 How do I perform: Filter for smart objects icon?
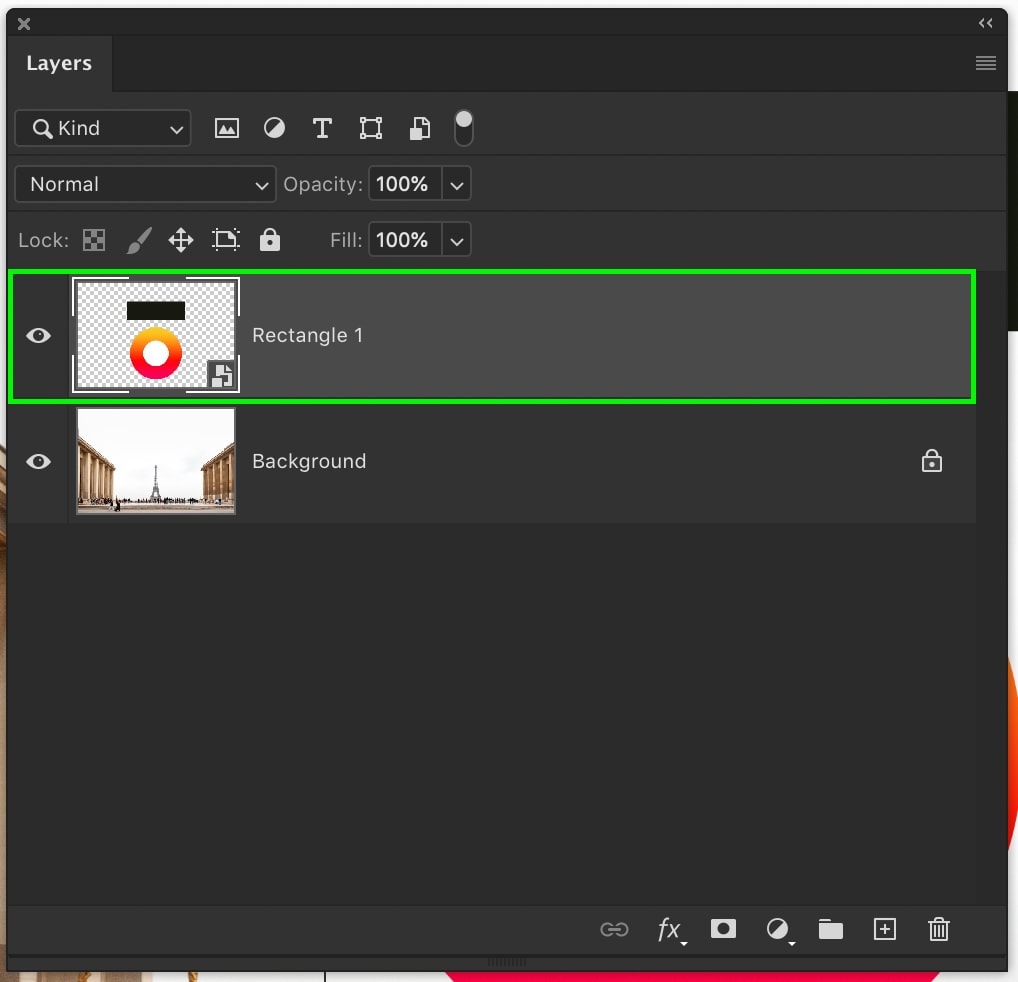(x=419, y=128)
